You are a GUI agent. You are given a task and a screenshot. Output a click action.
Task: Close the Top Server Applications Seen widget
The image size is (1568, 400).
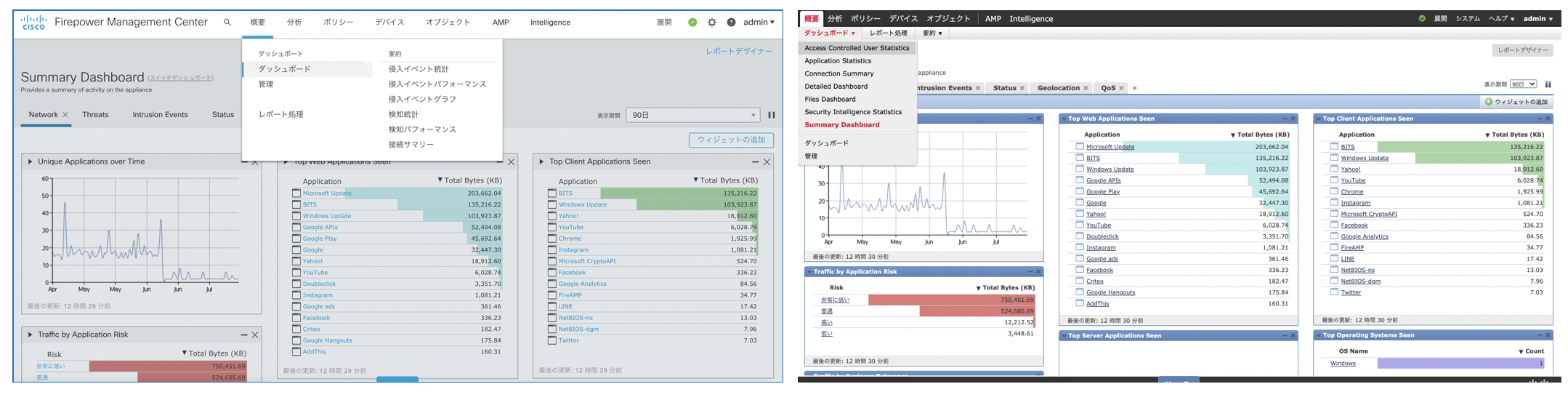click(x=1293, y=336)
